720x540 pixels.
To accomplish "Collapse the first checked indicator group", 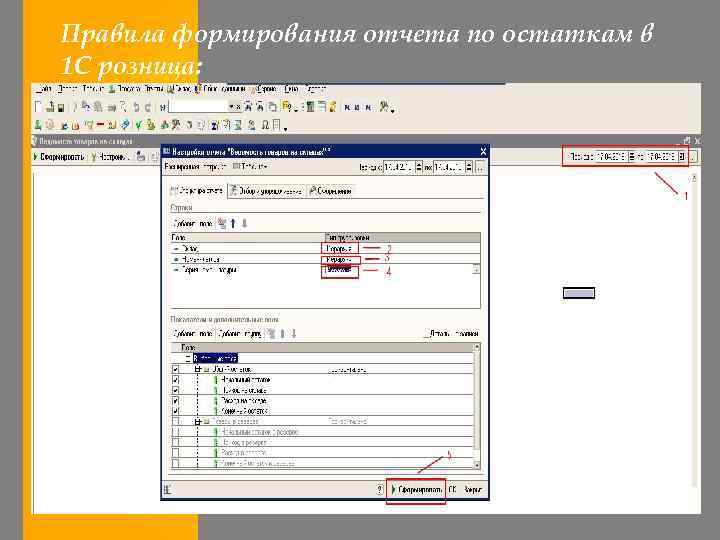I will [198, 369].
